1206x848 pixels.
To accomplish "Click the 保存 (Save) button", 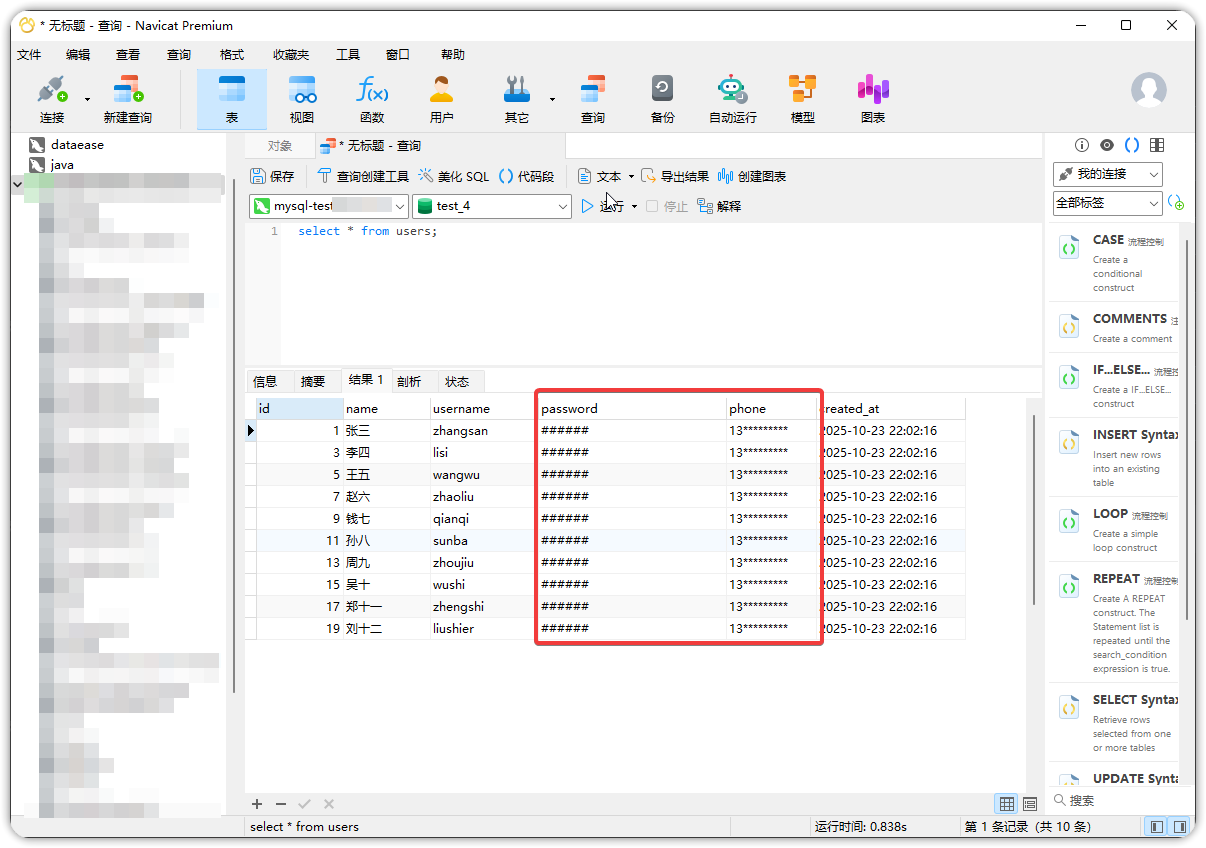I will [x=273, y=176].
